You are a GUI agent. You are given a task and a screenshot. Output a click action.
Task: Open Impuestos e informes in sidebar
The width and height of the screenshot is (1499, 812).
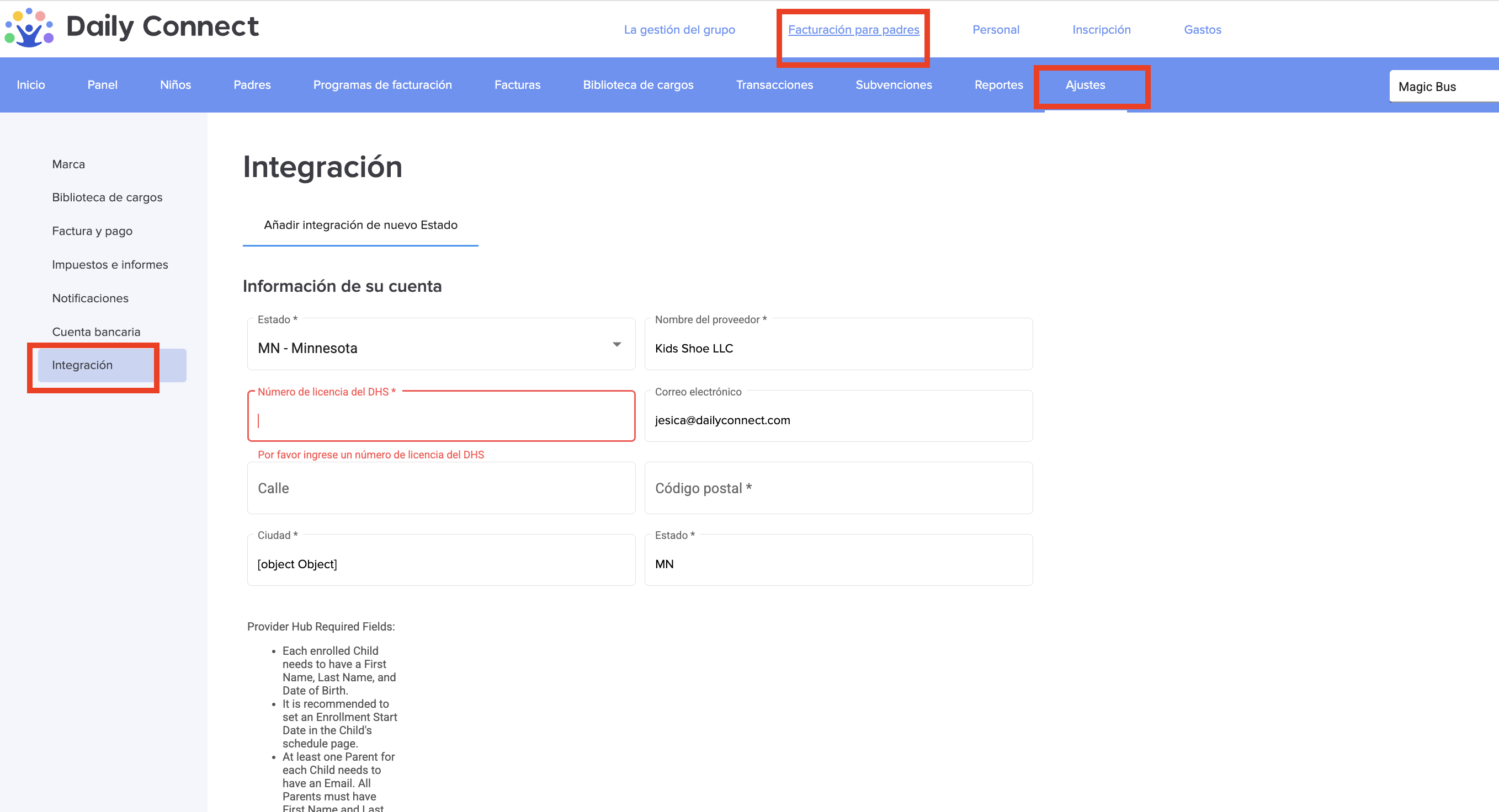click(x=110, y=265)
